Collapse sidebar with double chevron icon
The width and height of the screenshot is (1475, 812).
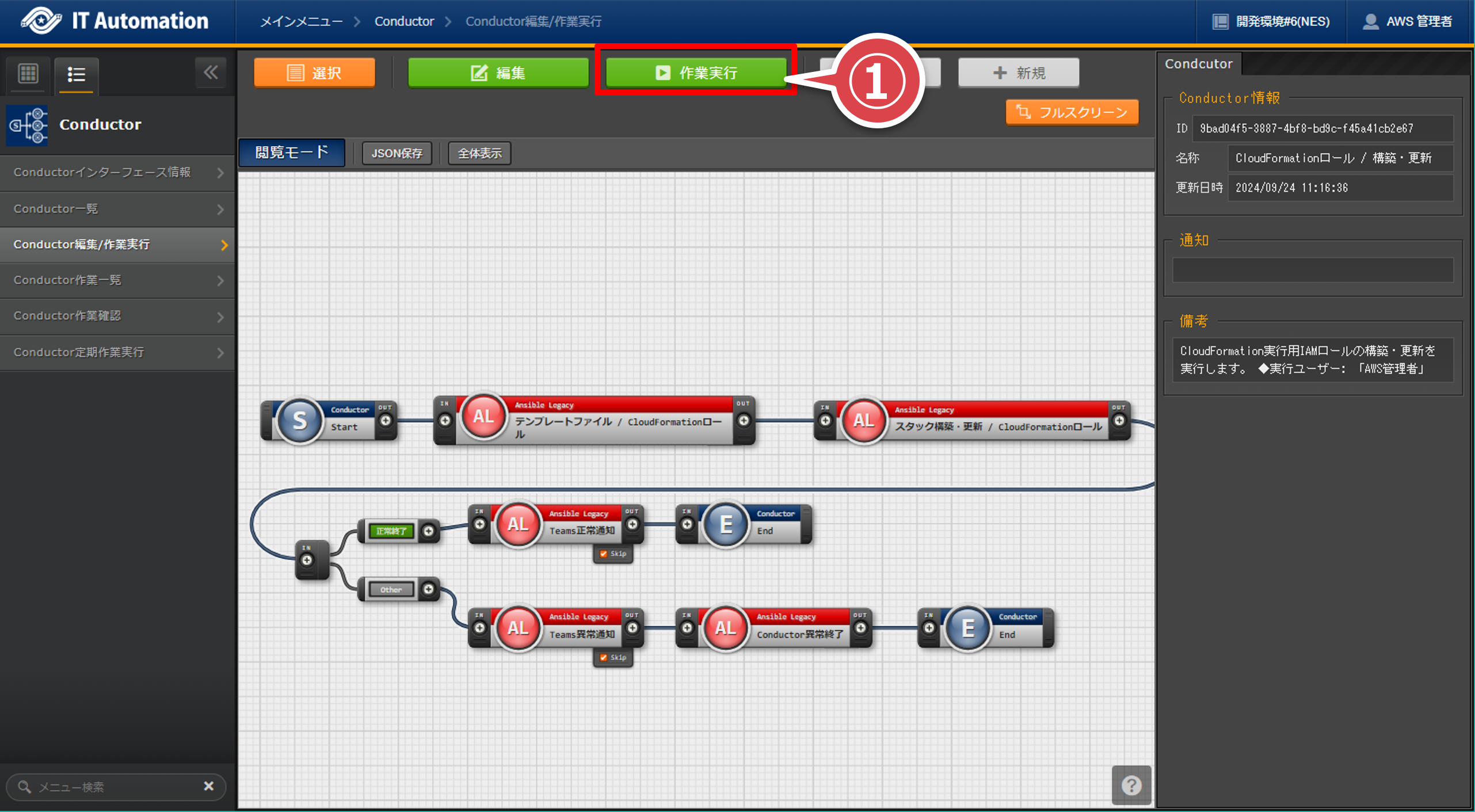click(211, 73)
